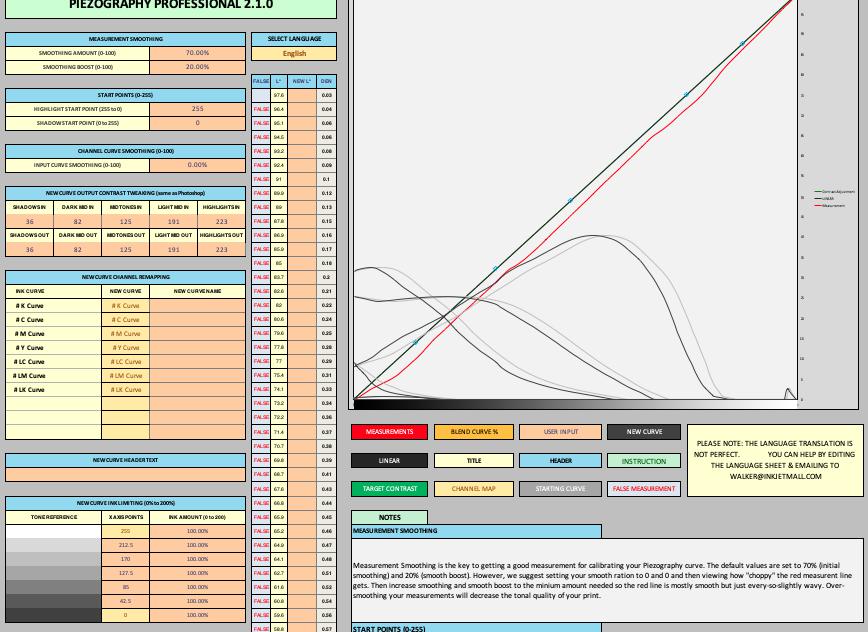Click the Input Curve Smoothing 0.00% cell
This screenshot has width=868, height=632.
[197, 165]
